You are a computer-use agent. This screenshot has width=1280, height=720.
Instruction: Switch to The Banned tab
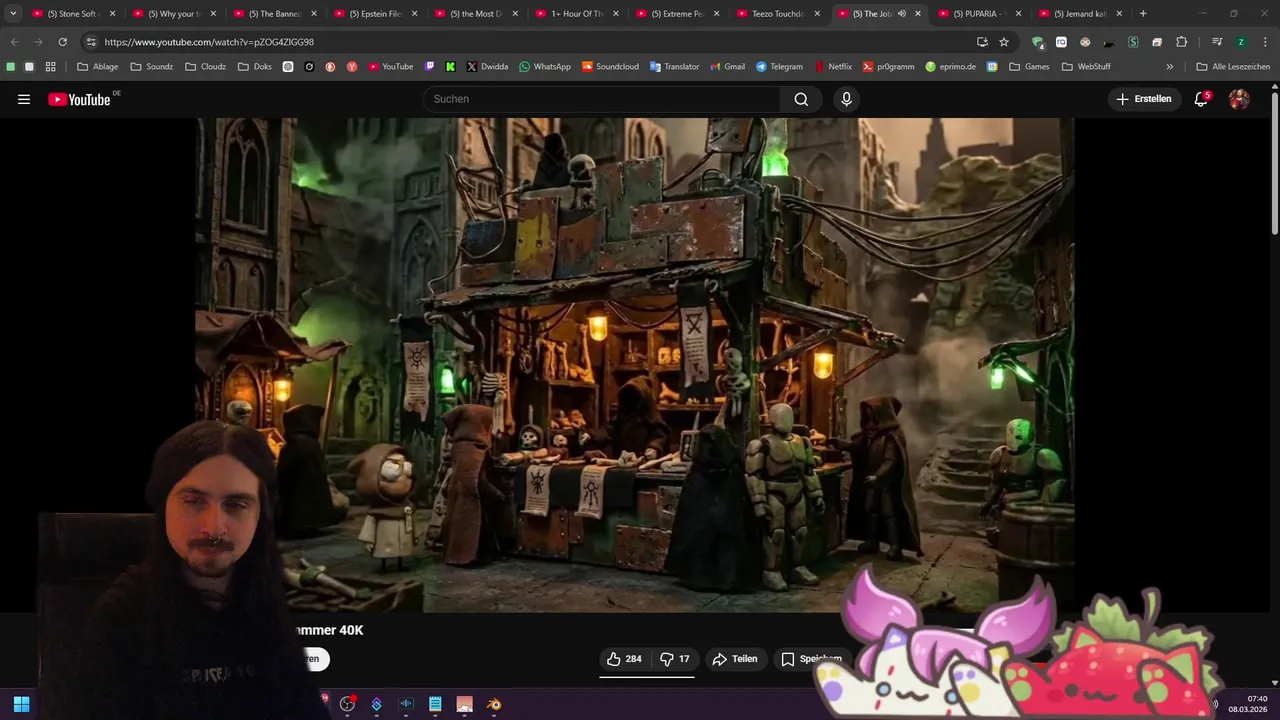click(272, 14)
